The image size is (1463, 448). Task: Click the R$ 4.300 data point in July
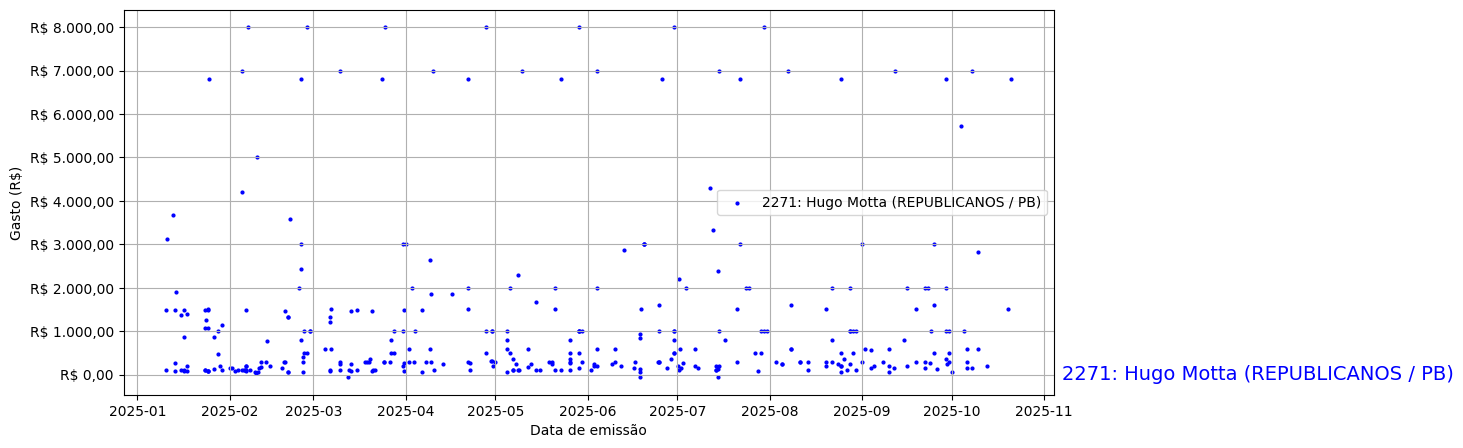click(x=710, y=188)
